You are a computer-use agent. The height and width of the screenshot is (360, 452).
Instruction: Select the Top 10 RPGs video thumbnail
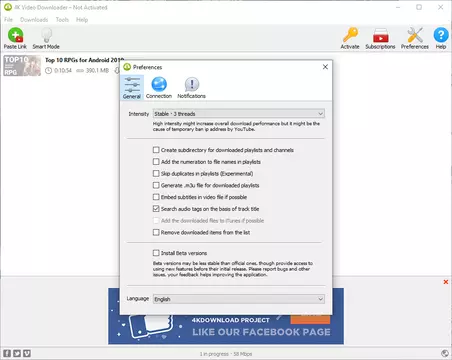pyautogui.click(x=22, y=66)
